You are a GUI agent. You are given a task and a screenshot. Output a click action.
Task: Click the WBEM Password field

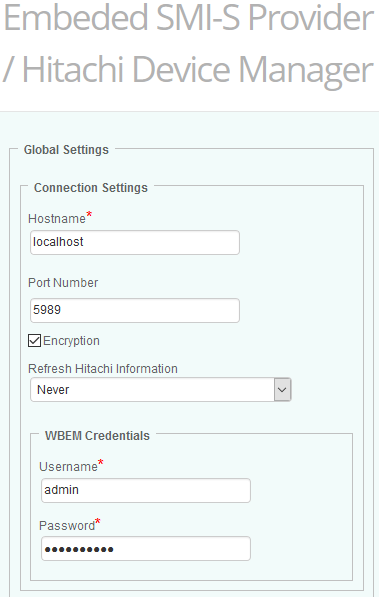coord(146,549)
